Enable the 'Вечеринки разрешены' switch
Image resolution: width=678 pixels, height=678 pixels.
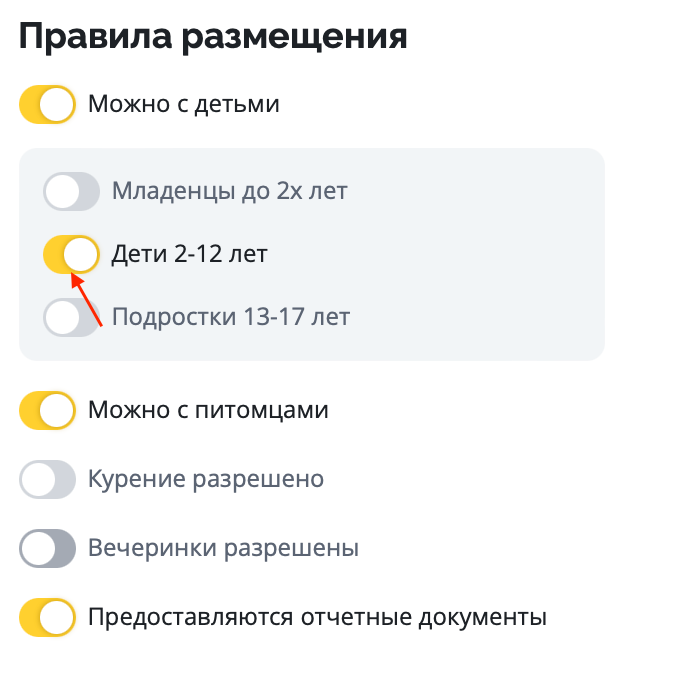(x=48, y=549)
